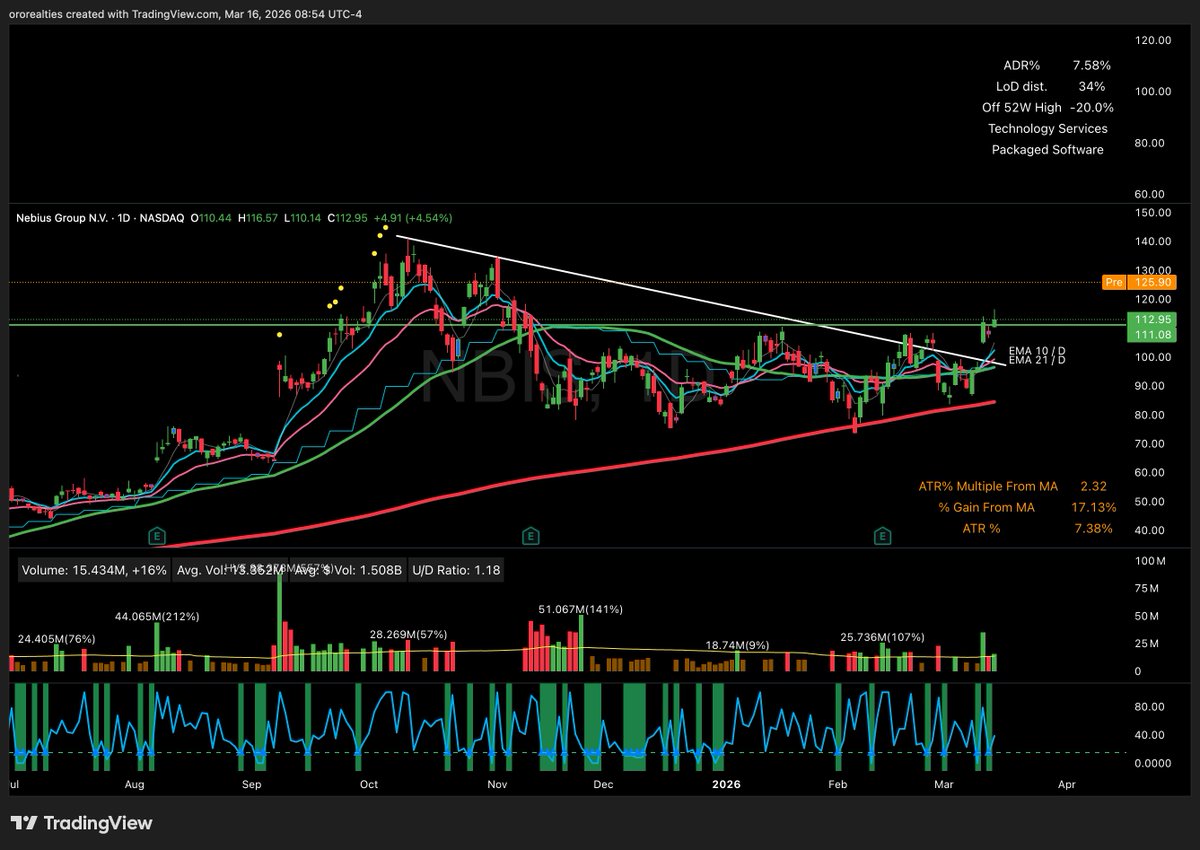Click the open value O110.44

(x=211, y=217)
